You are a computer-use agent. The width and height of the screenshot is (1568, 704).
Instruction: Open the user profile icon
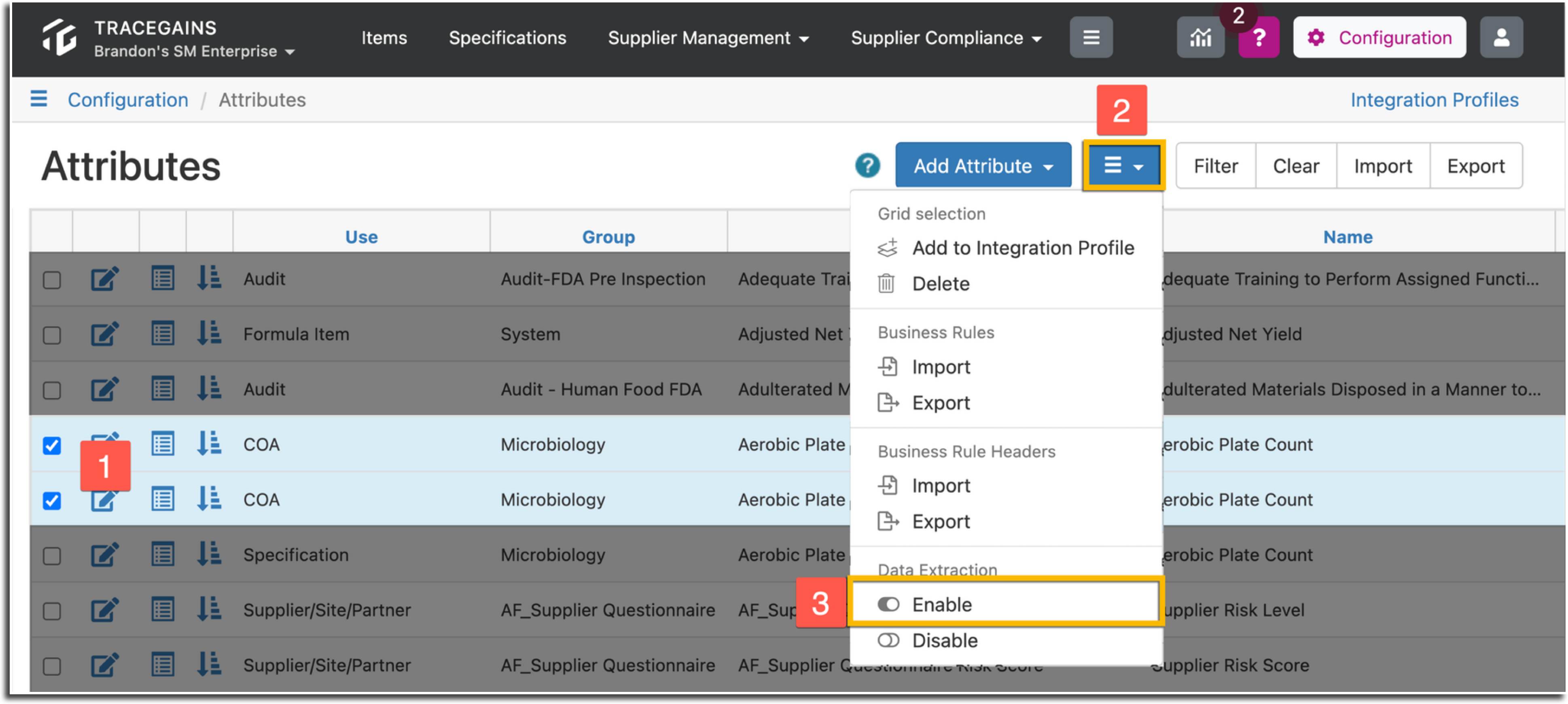(x=1500, y=38)
